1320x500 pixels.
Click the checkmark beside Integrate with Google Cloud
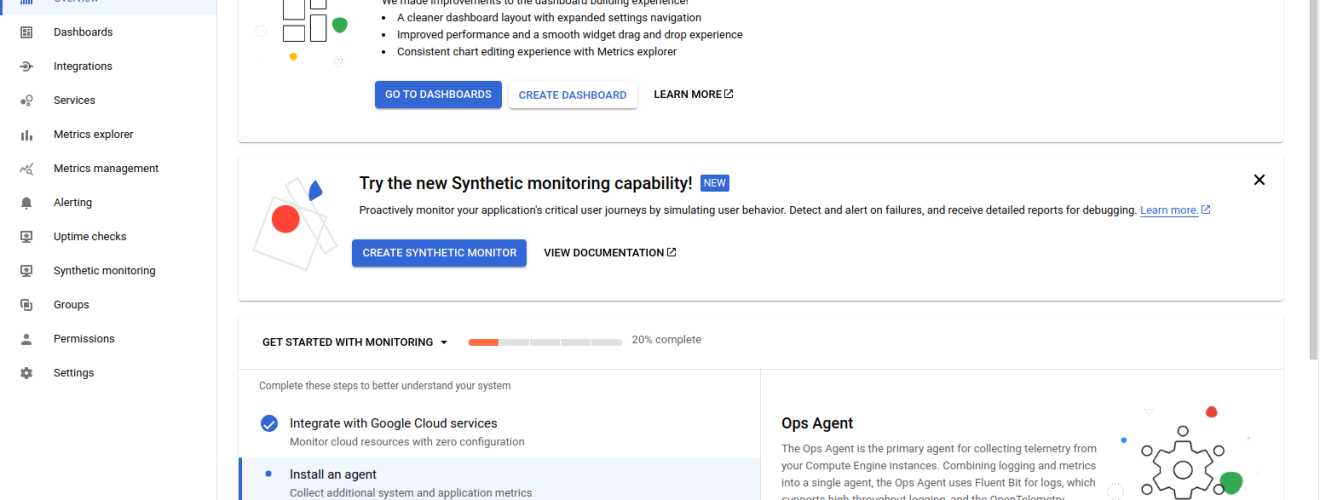[x=269, y=423]
